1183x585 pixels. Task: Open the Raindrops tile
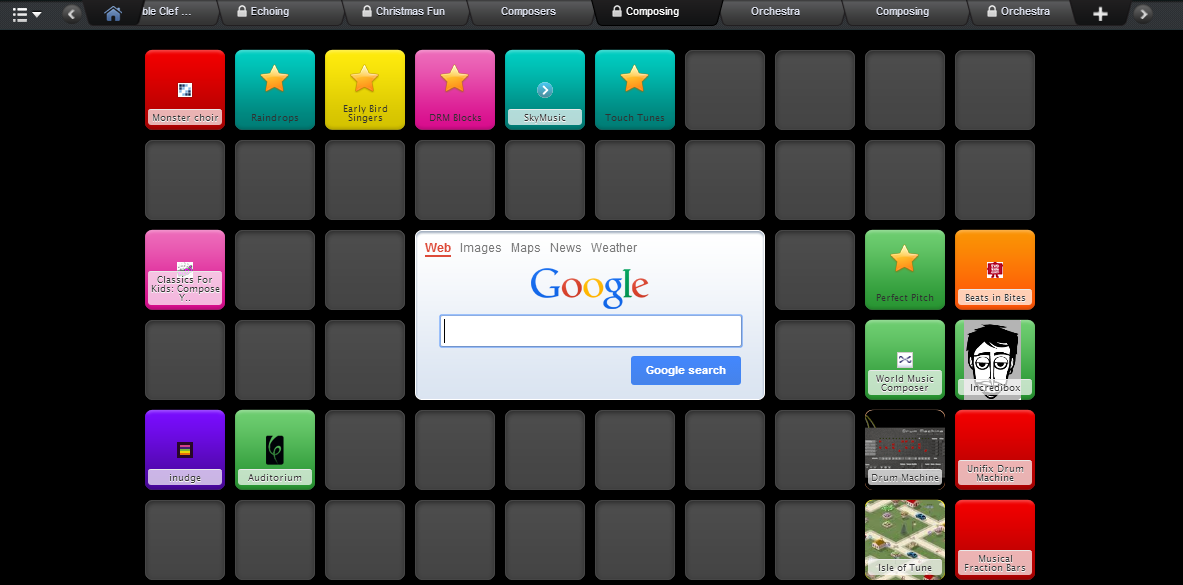275,90
